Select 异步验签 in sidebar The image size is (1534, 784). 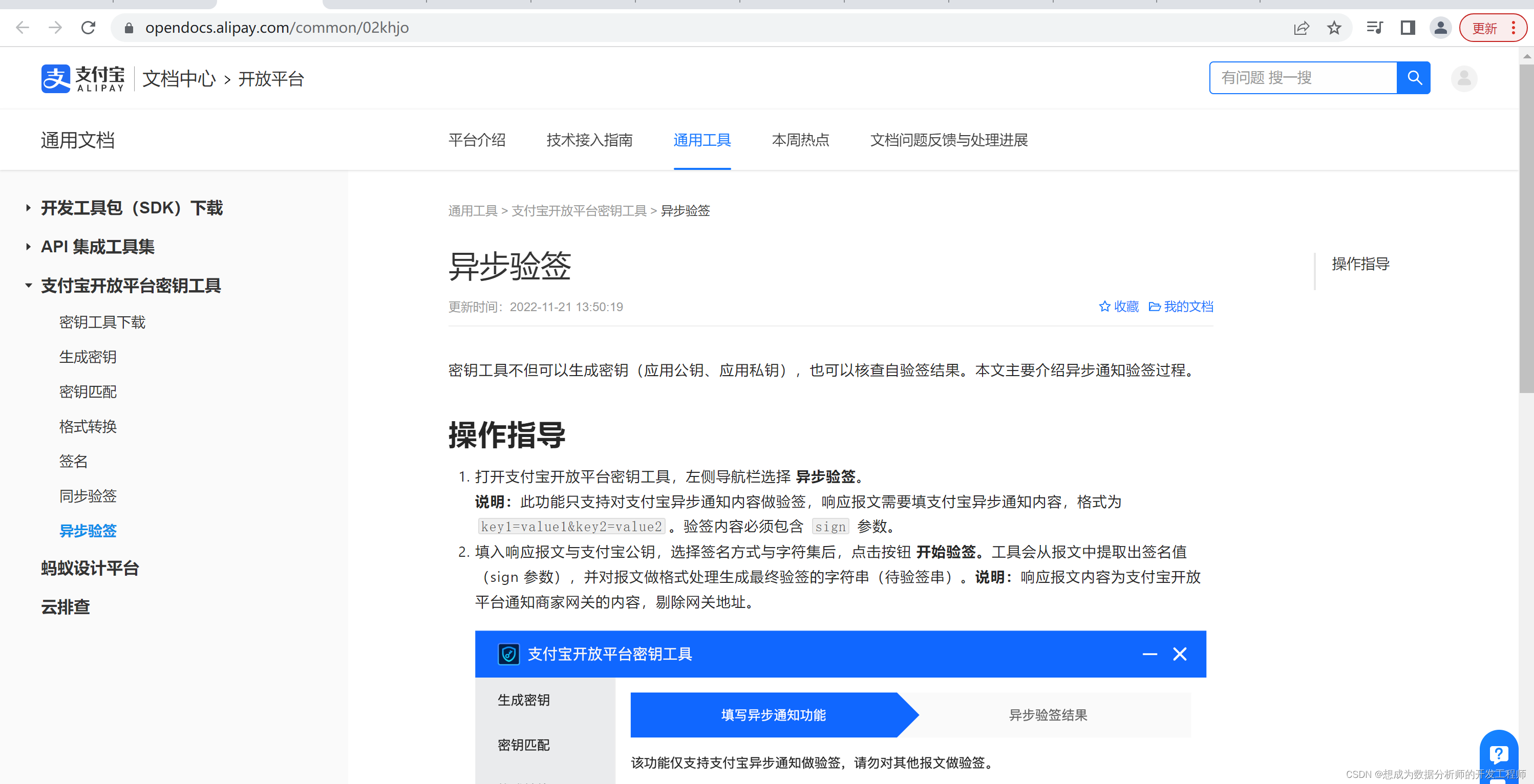(x=88, y=531)
